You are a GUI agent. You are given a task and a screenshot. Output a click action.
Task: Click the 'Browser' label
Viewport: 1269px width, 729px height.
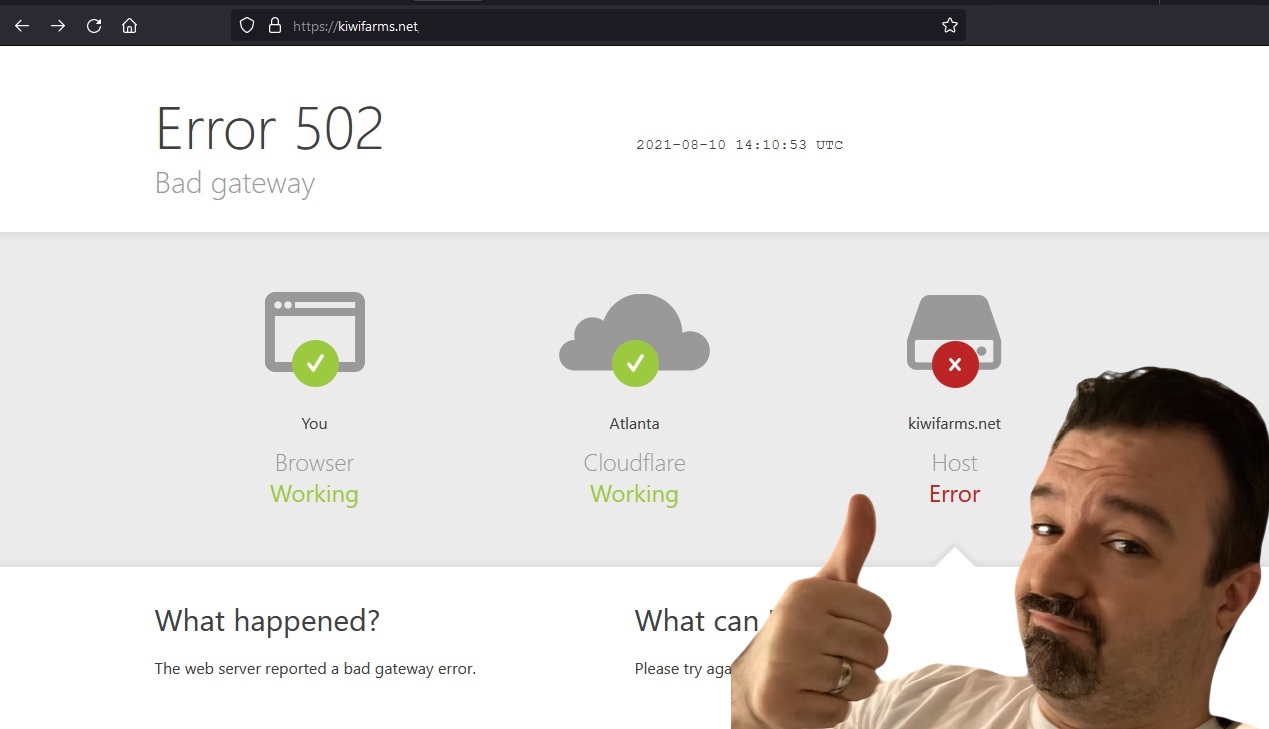pyautogui.click(x=314, y=463)
